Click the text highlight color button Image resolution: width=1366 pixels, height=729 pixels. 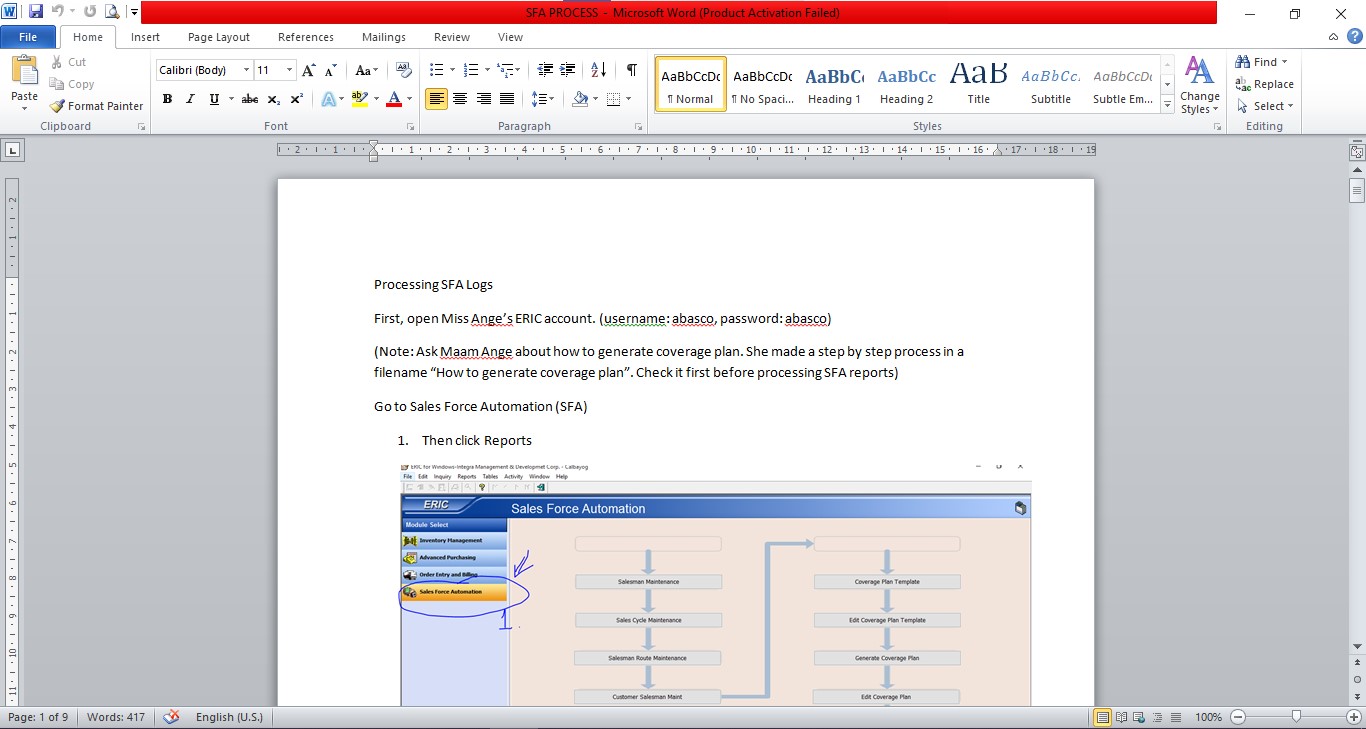coord(360,99)
